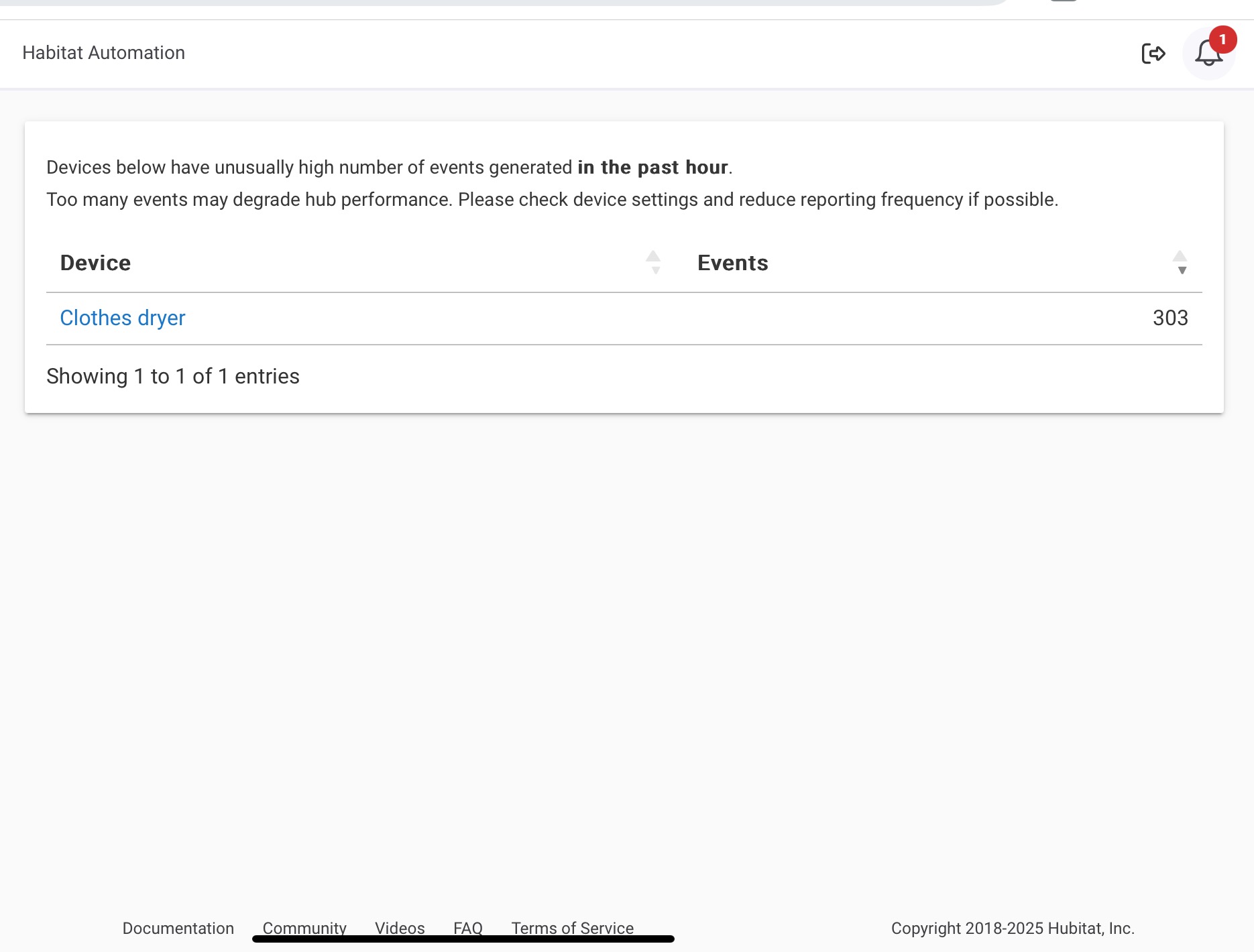Open the notifications bell
Image resolution: width=1254 pixels, height=952 pixels.
point(1208,54)
